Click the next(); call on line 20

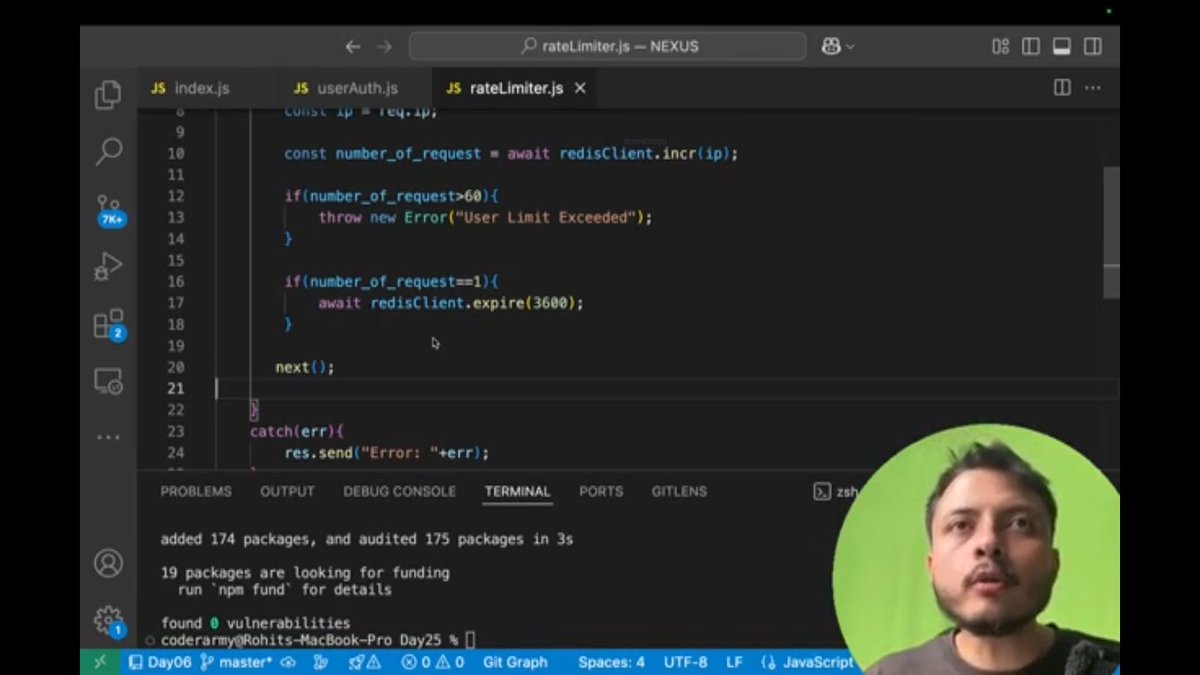click(305, 367)
